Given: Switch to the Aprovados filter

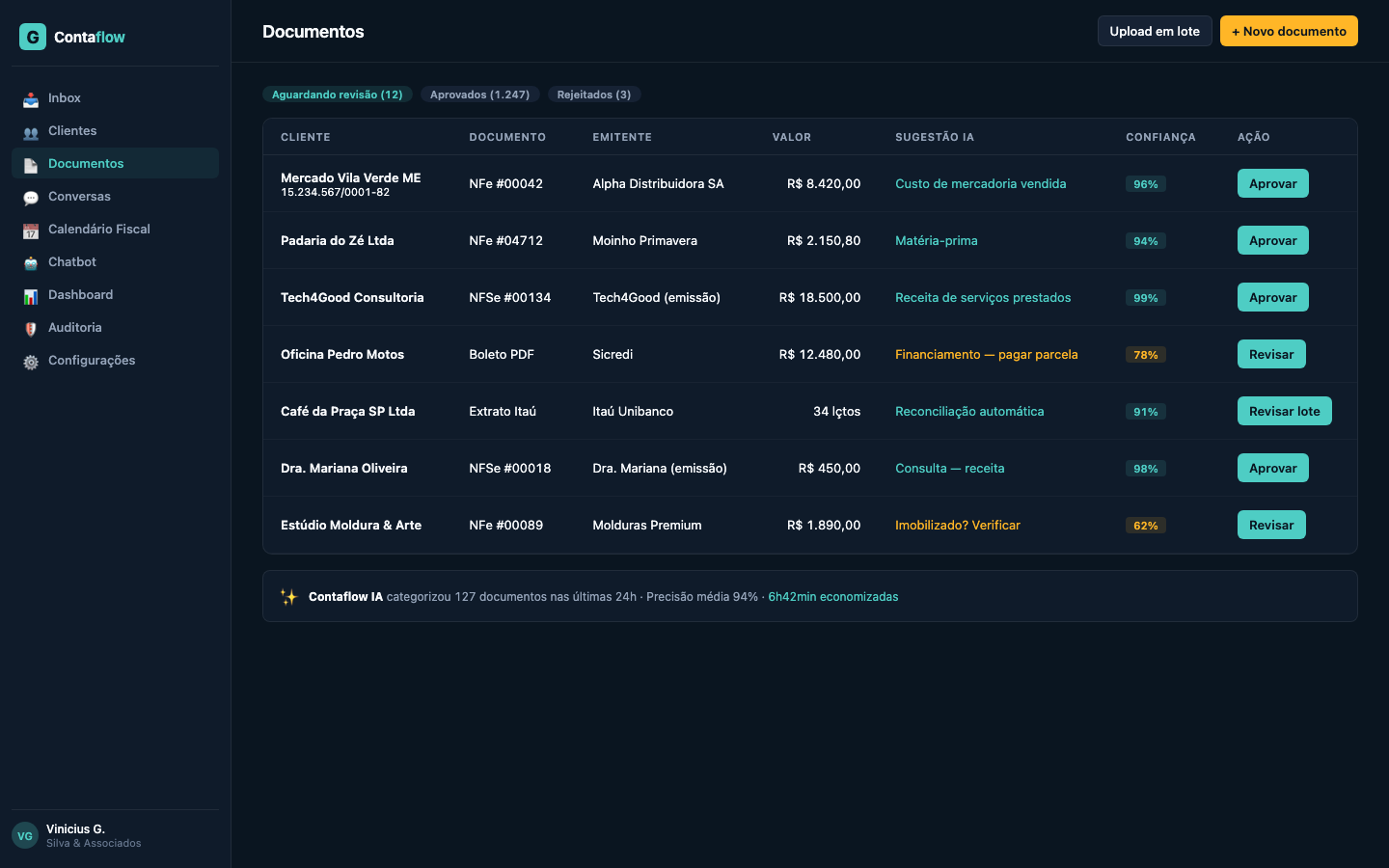Looking at the screenshot, I should tap(479, 94).
